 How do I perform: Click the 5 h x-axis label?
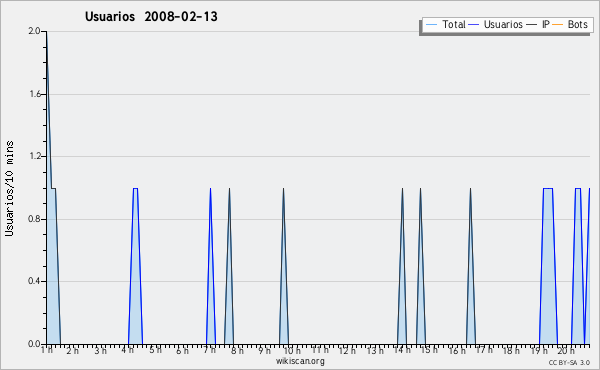[x=155, y=350]
